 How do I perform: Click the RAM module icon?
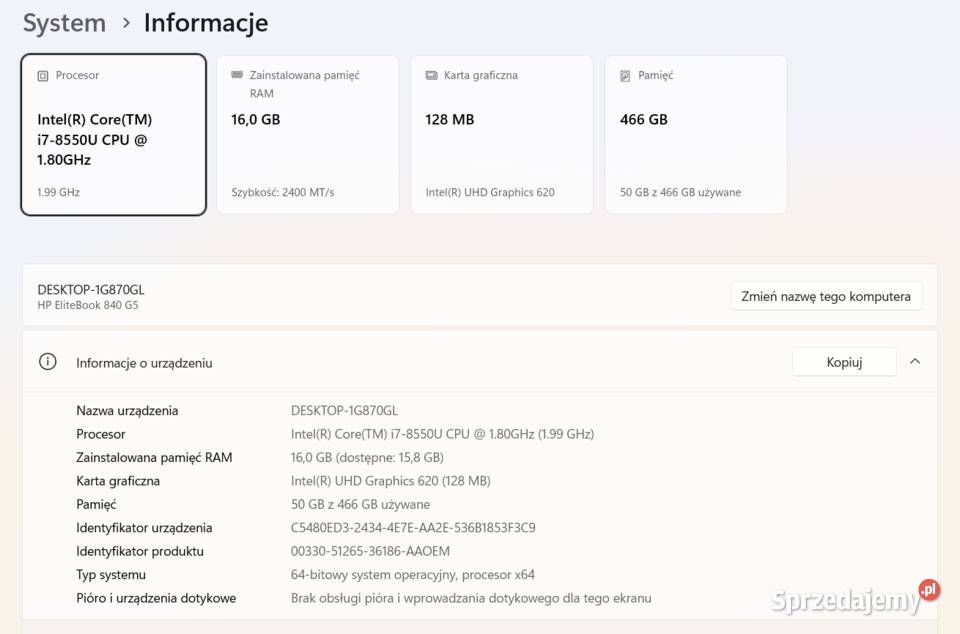237,75
